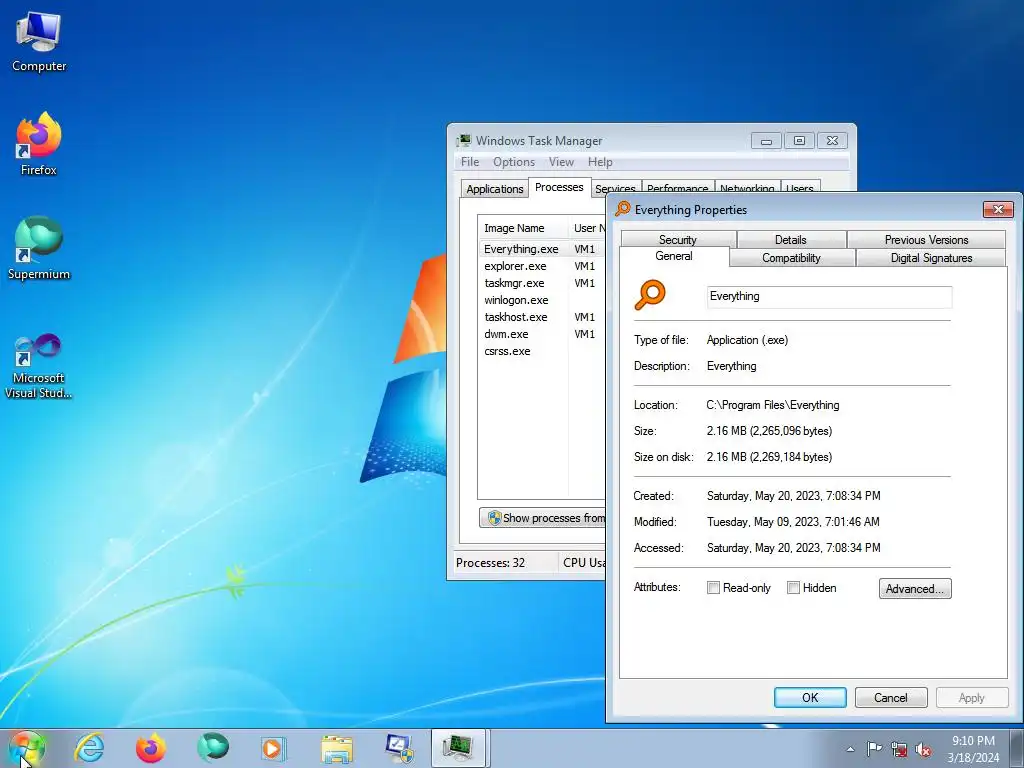Open the Security tab
The width and height of the screenshot is (1024, 768).
click(x=678, y=240)
